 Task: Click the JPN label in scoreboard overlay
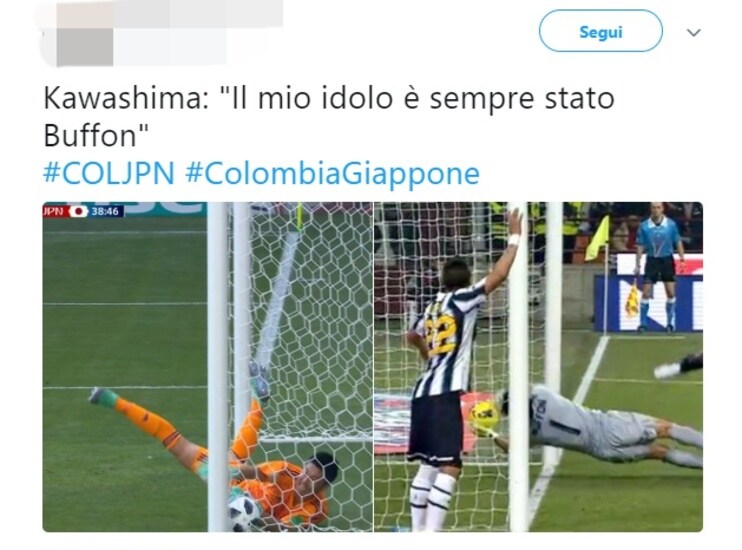[53, 211]
